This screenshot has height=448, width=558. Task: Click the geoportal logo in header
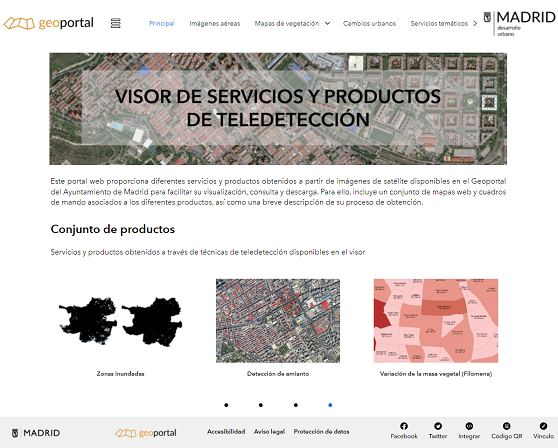tap(48, 23)
